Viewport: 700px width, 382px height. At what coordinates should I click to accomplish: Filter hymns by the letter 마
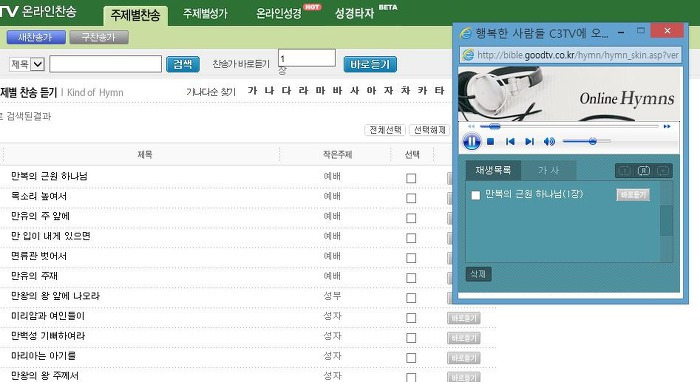[320, 91]
